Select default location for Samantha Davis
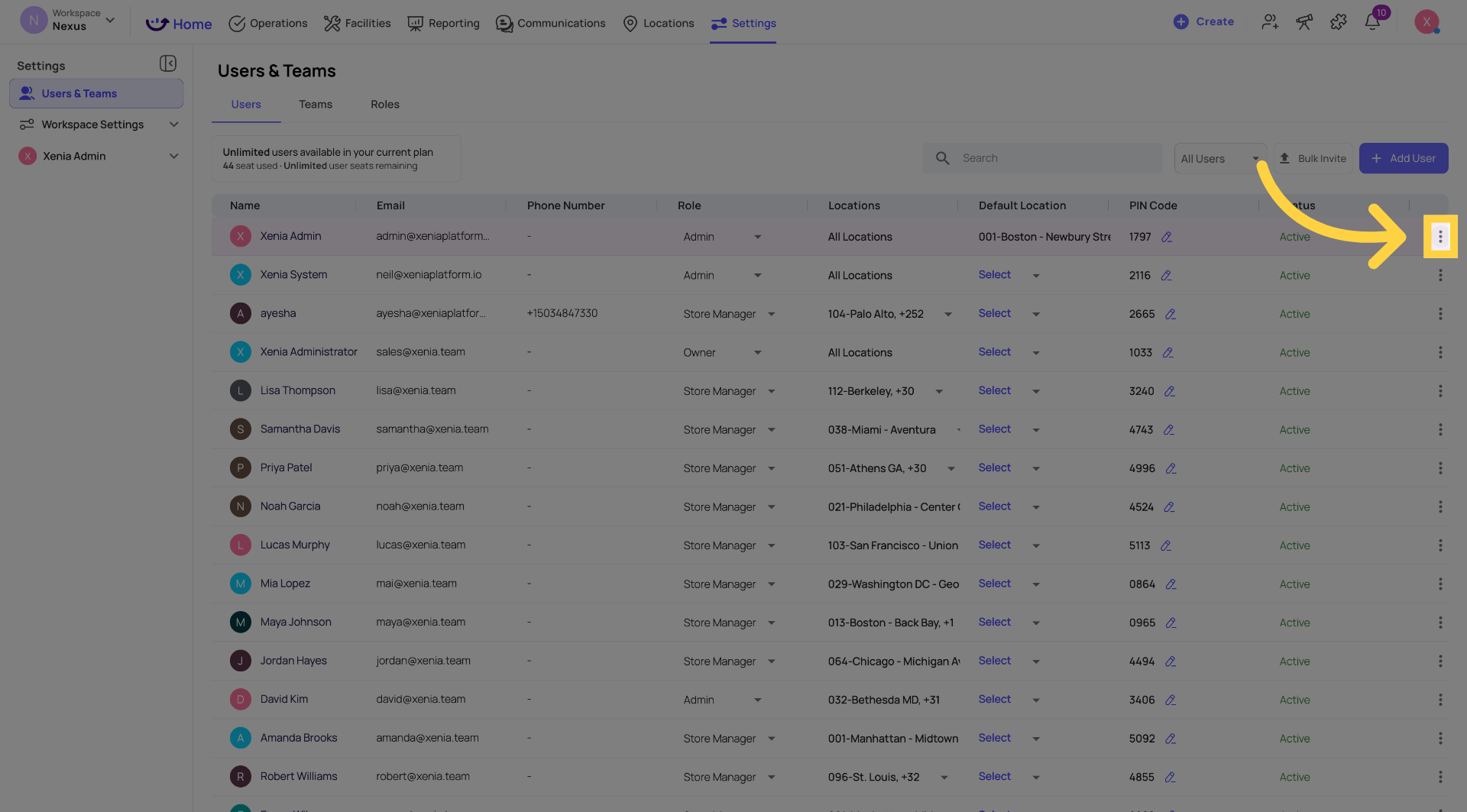This screenshot has height=812, width=1467. point(994,429)
